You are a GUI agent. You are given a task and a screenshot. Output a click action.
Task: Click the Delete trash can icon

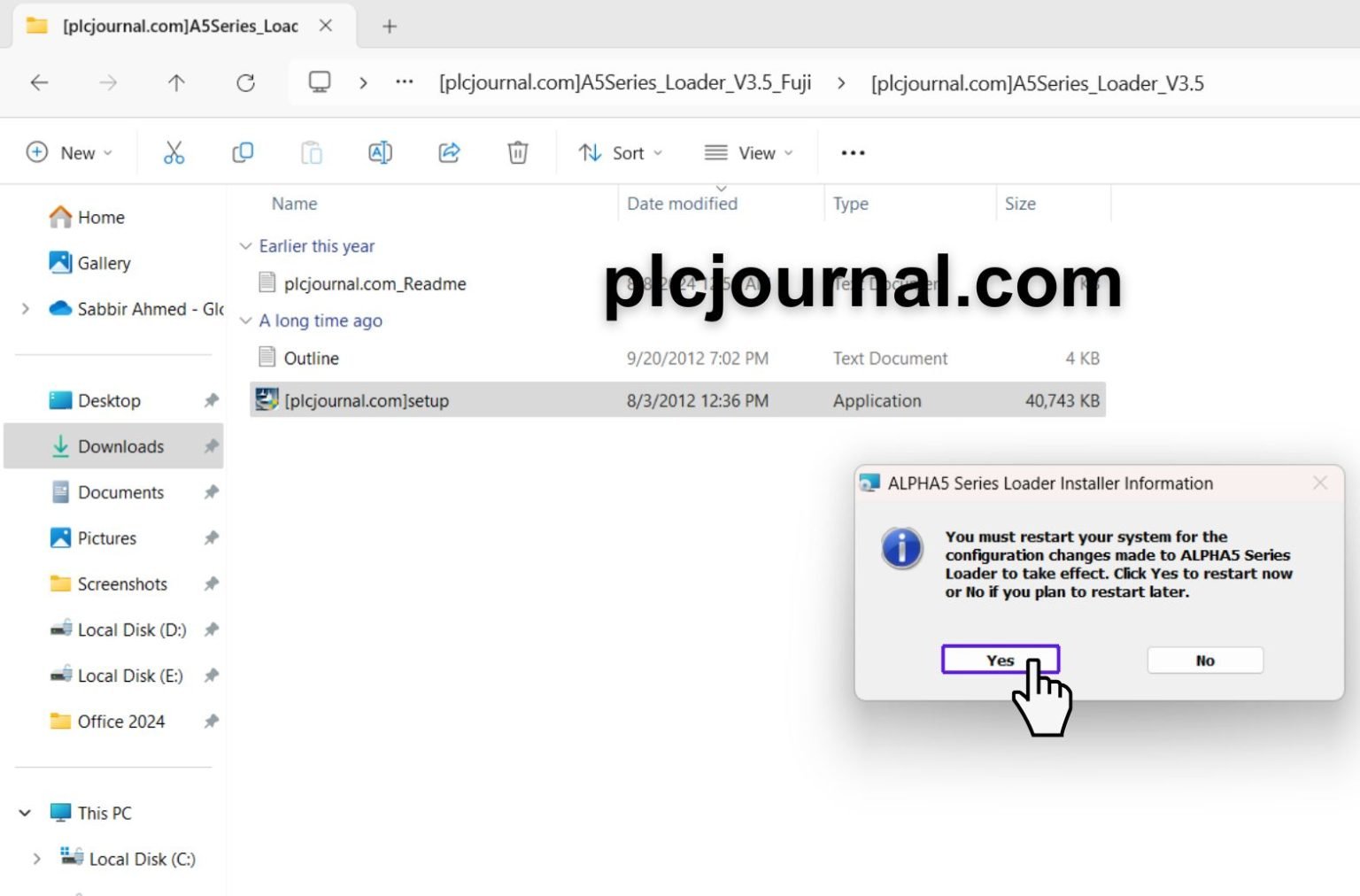[518, 153]
